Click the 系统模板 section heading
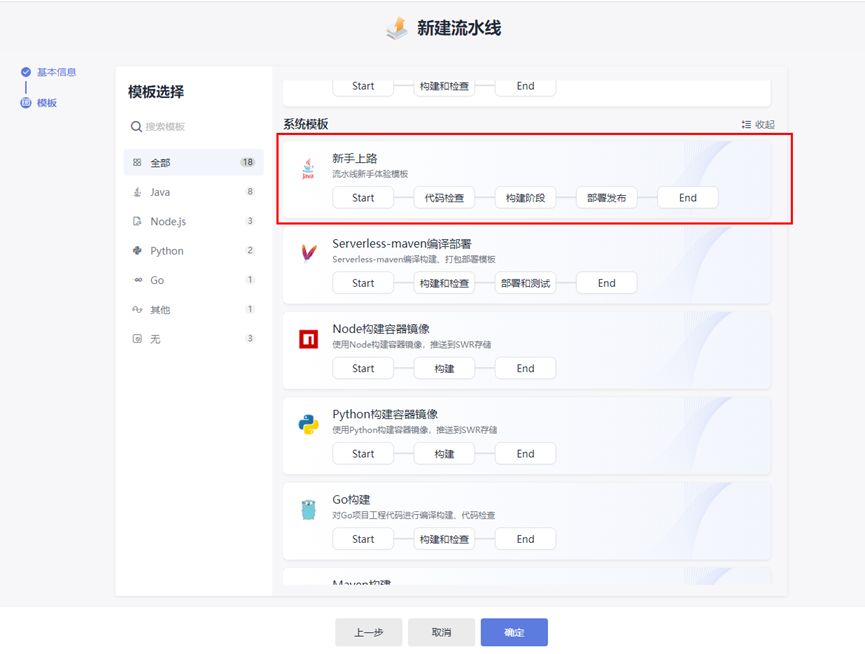 click(x=306, y=124)
